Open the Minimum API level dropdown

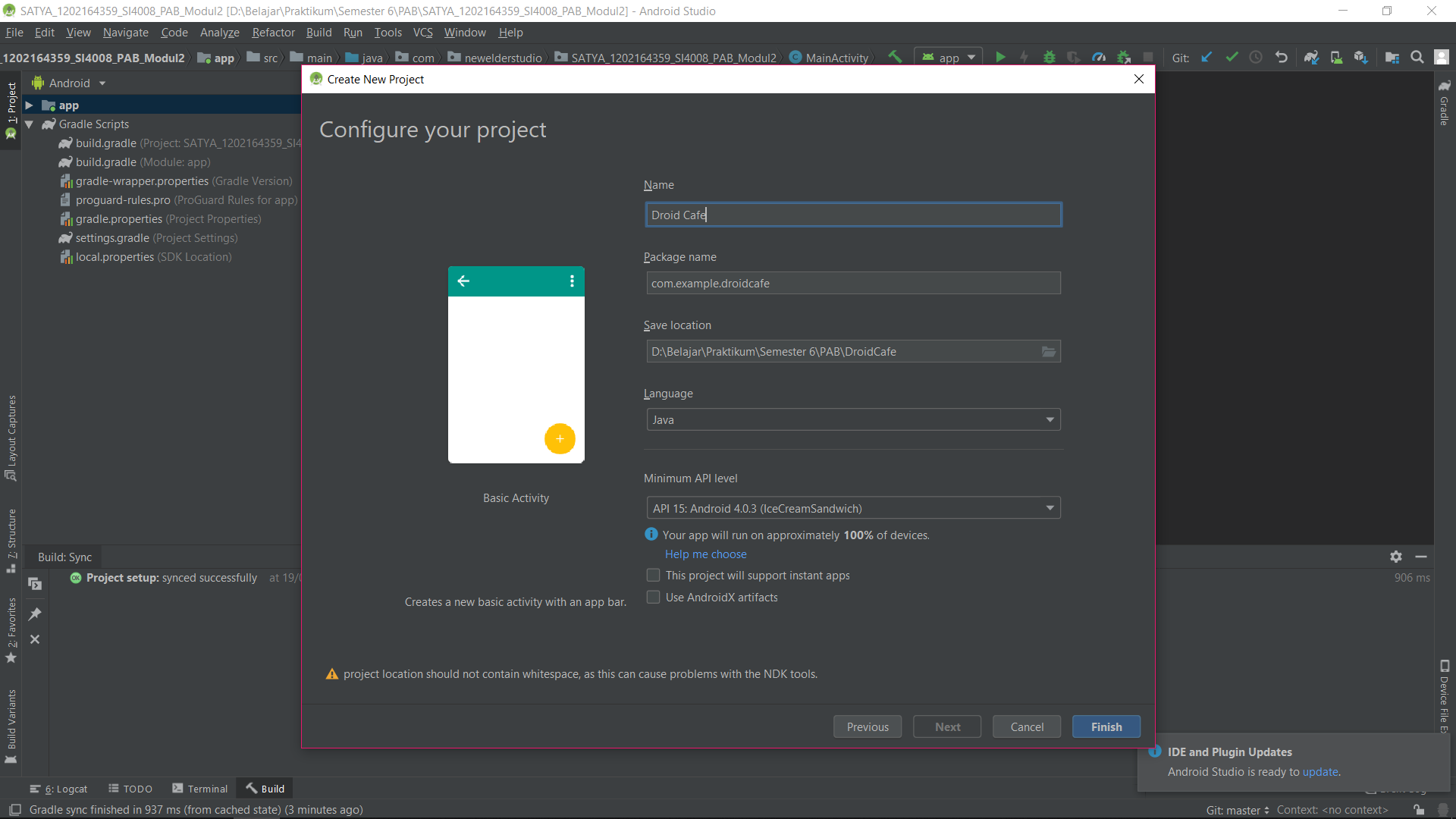click(x=853, y=508)
